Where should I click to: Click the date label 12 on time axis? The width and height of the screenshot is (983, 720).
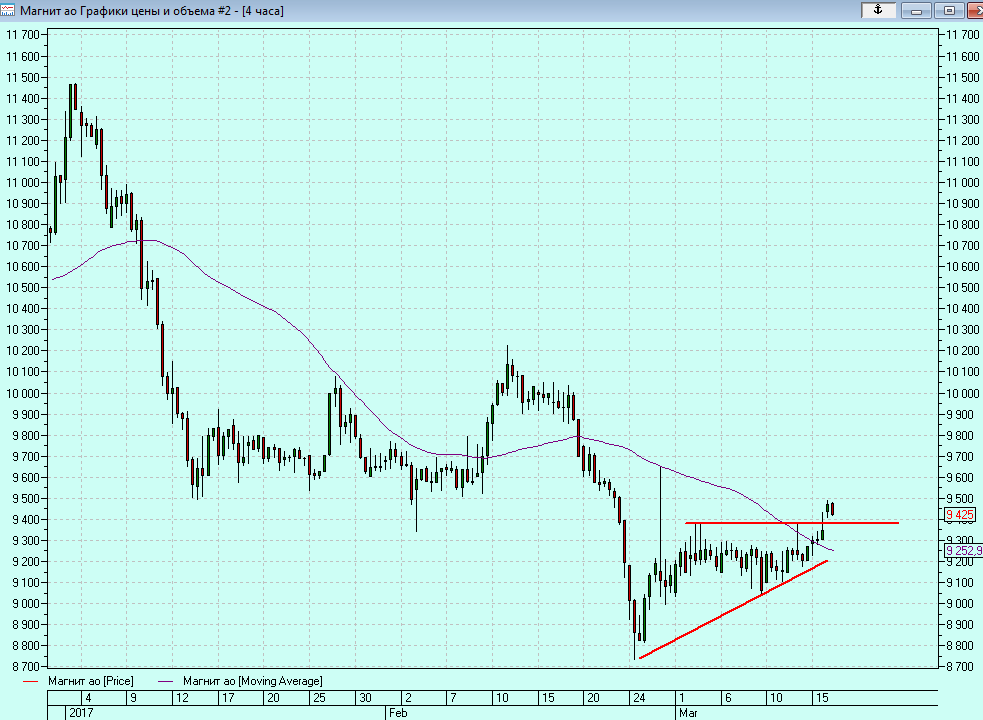pos(182,697)
